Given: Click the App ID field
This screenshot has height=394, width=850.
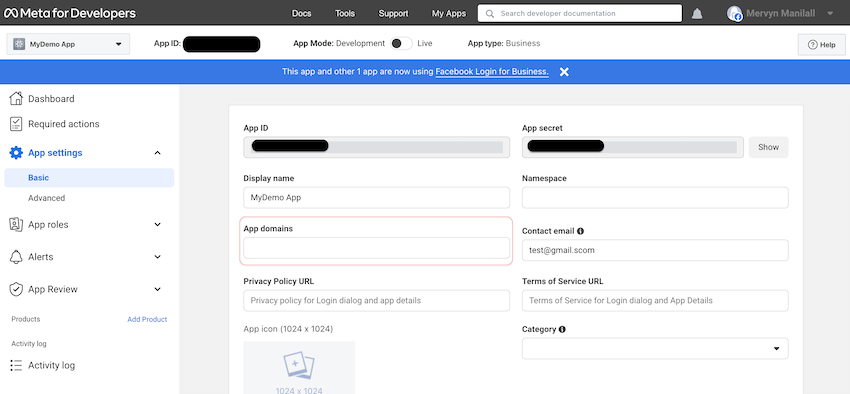Looking at the screenshot, I should click(376, 147).
